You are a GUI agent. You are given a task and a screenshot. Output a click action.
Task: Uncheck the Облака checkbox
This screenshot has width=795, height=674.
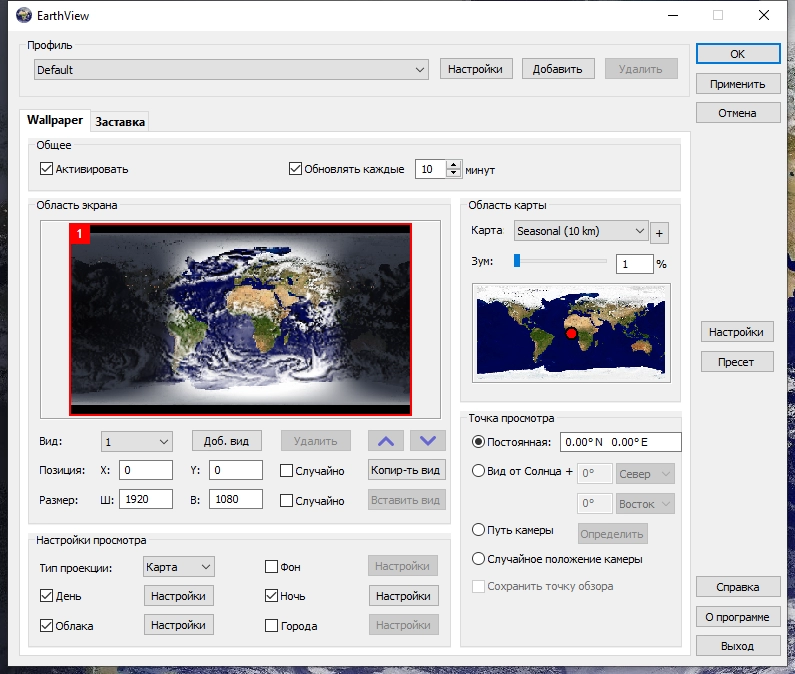pyautogui.click(x=46, y=626)
